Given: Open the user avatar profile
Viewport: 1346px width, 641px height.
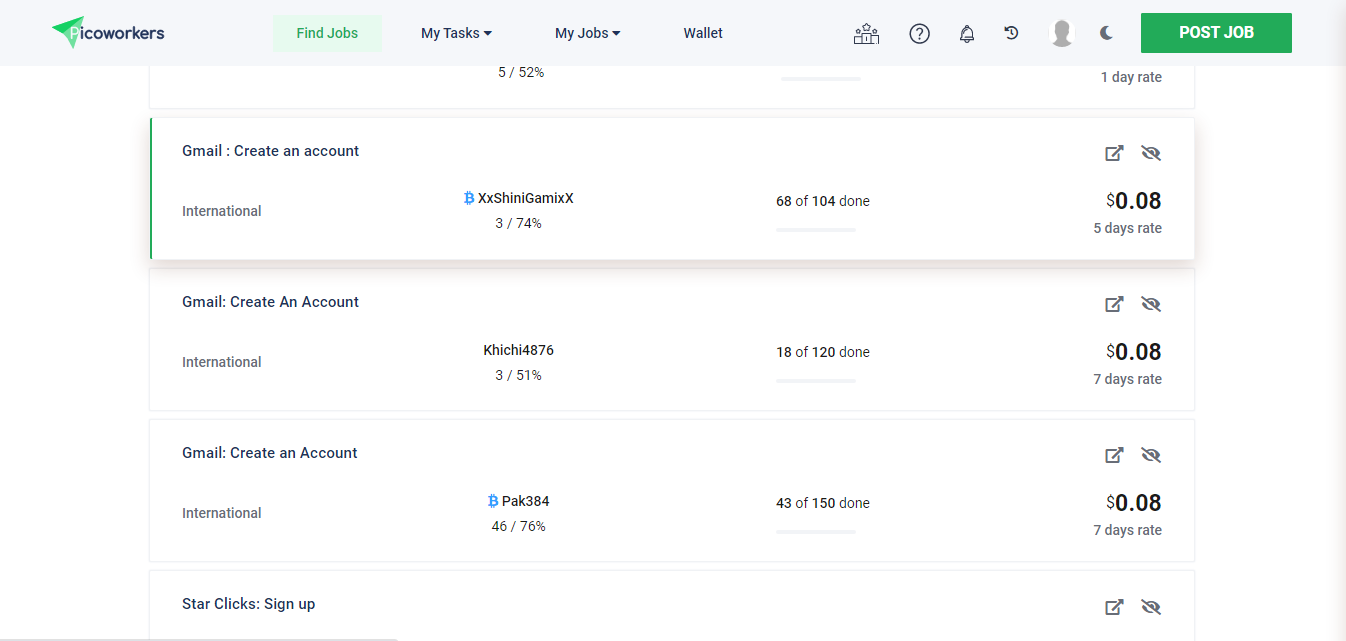Looking at the screenshot, I should [1062, 33].
